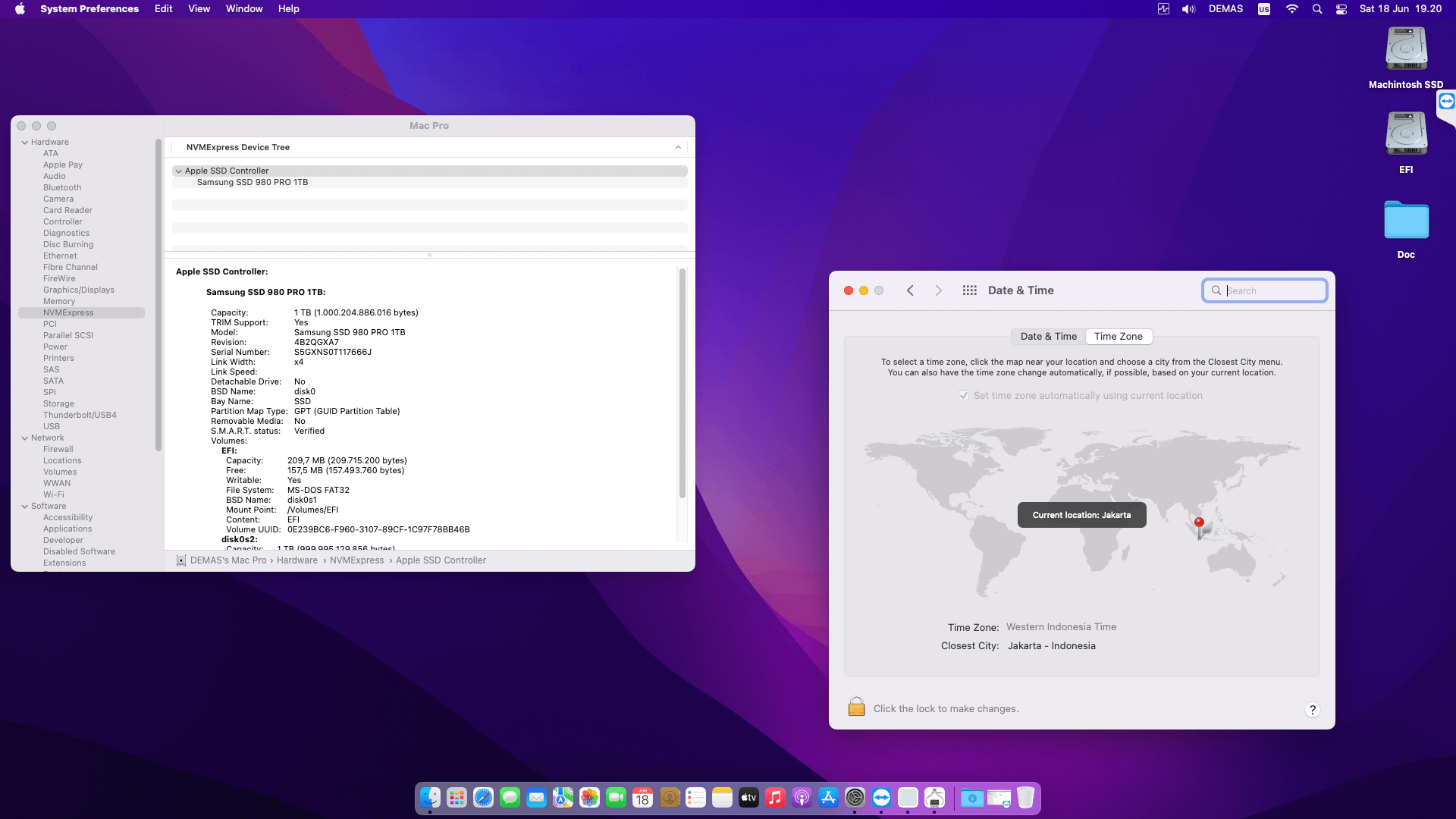Click the Spotlight search icon in menu bar
Image resolution: width=1456 pixels, height=819 pixels.
click(x=1317, y=9)
